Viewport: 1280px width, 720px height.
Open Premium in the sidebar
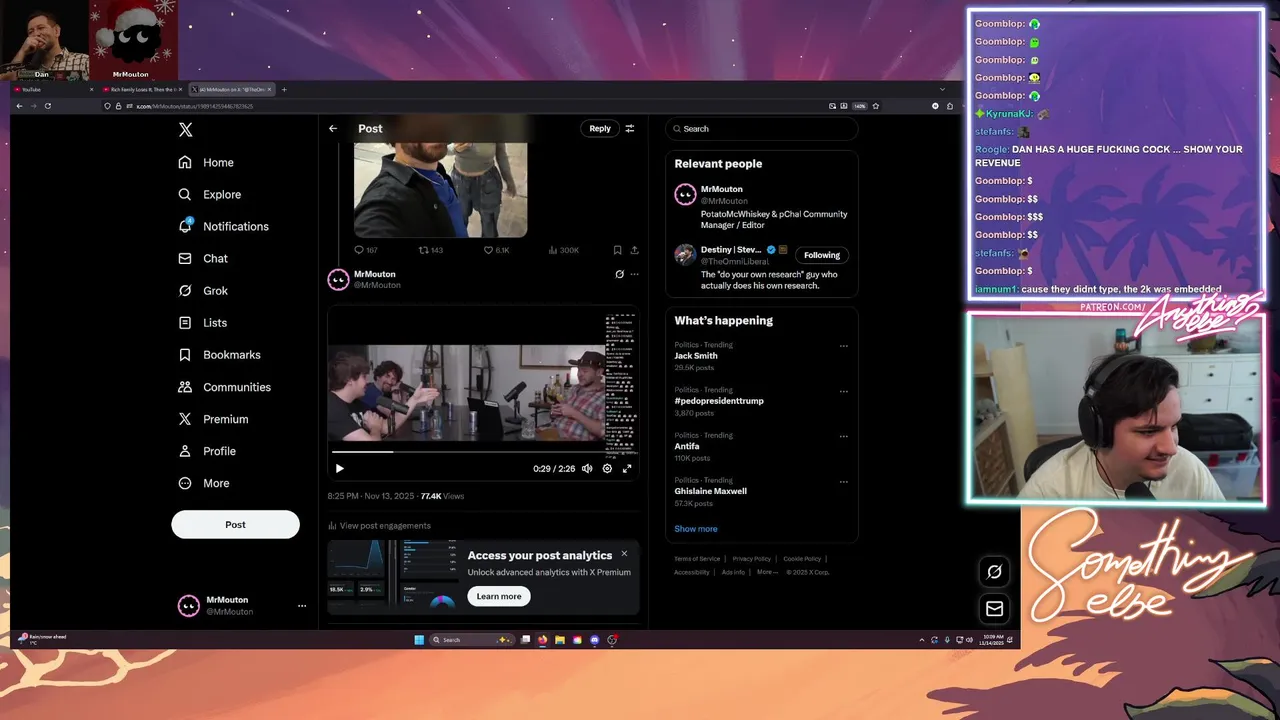click(x=213, y=419)
